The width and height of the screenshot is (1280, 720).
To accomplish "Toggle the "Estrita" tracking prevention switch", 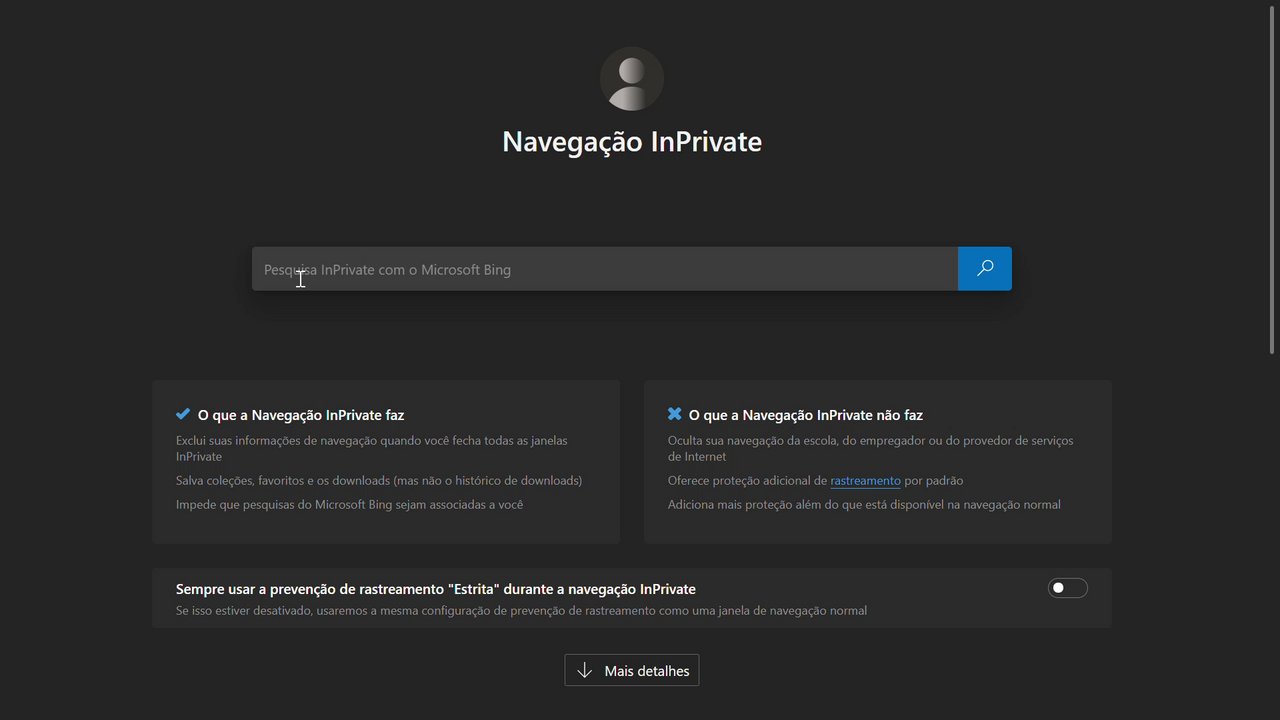I will point(1067,588).
